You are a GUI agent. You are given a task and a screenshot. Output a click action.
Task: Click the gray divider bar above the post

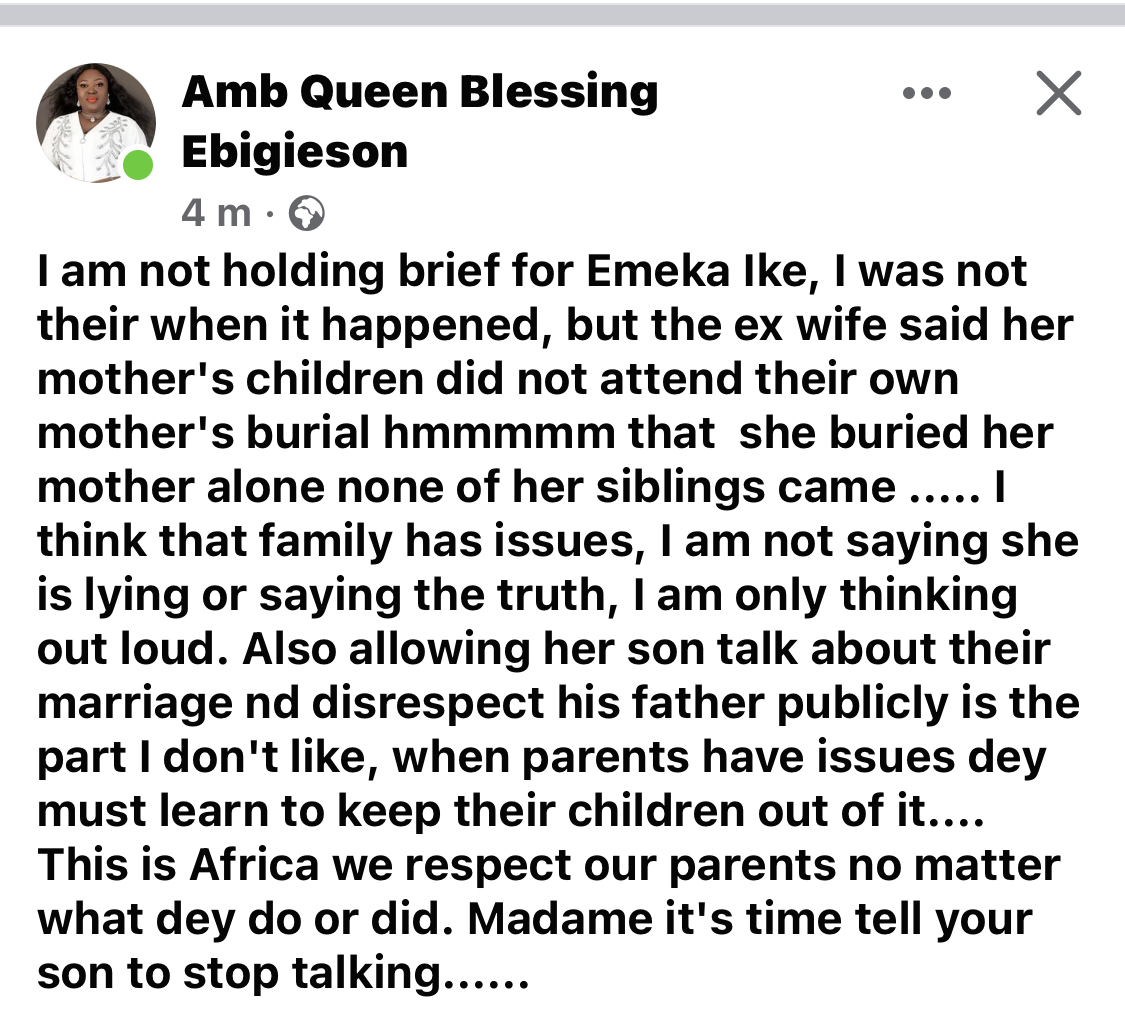562,14
